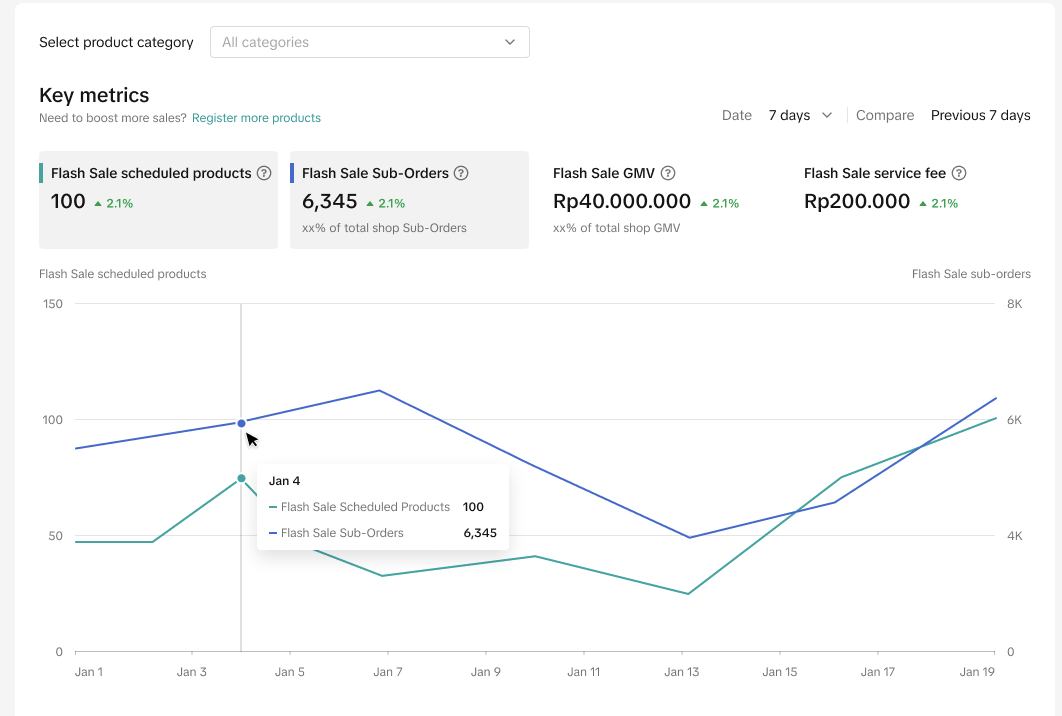Click help icon beside Flash Sale scheduled products

[264, 173]
